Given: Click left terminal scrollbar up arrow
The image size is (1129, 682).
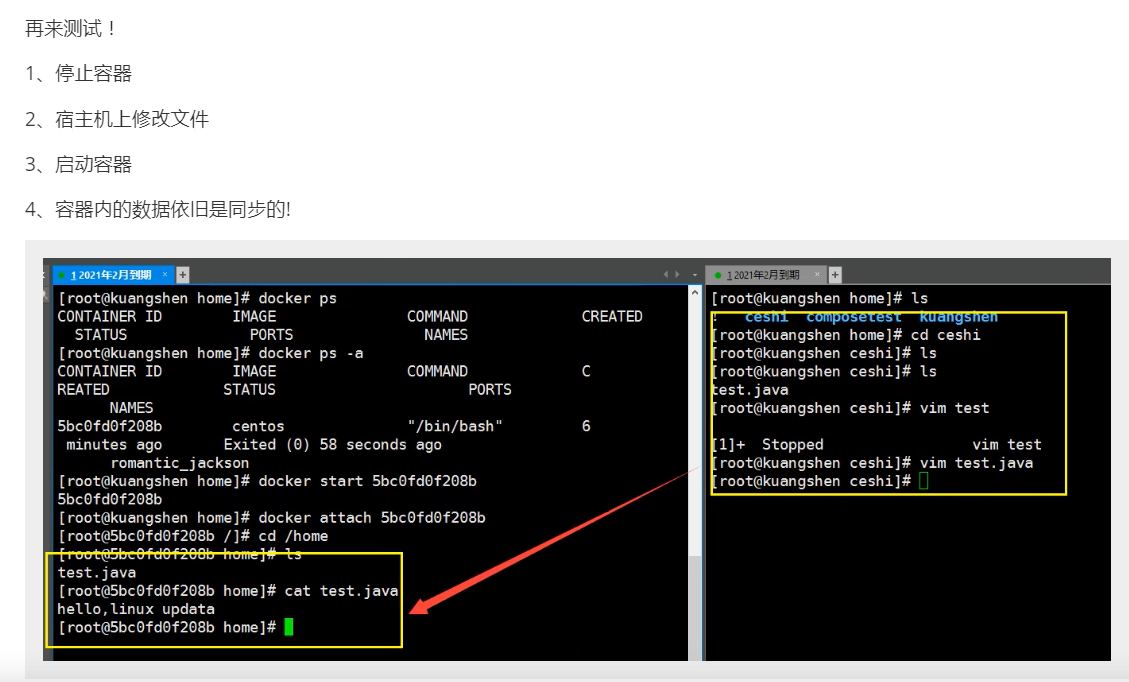Looking at the screenshot, I should 695,293.
